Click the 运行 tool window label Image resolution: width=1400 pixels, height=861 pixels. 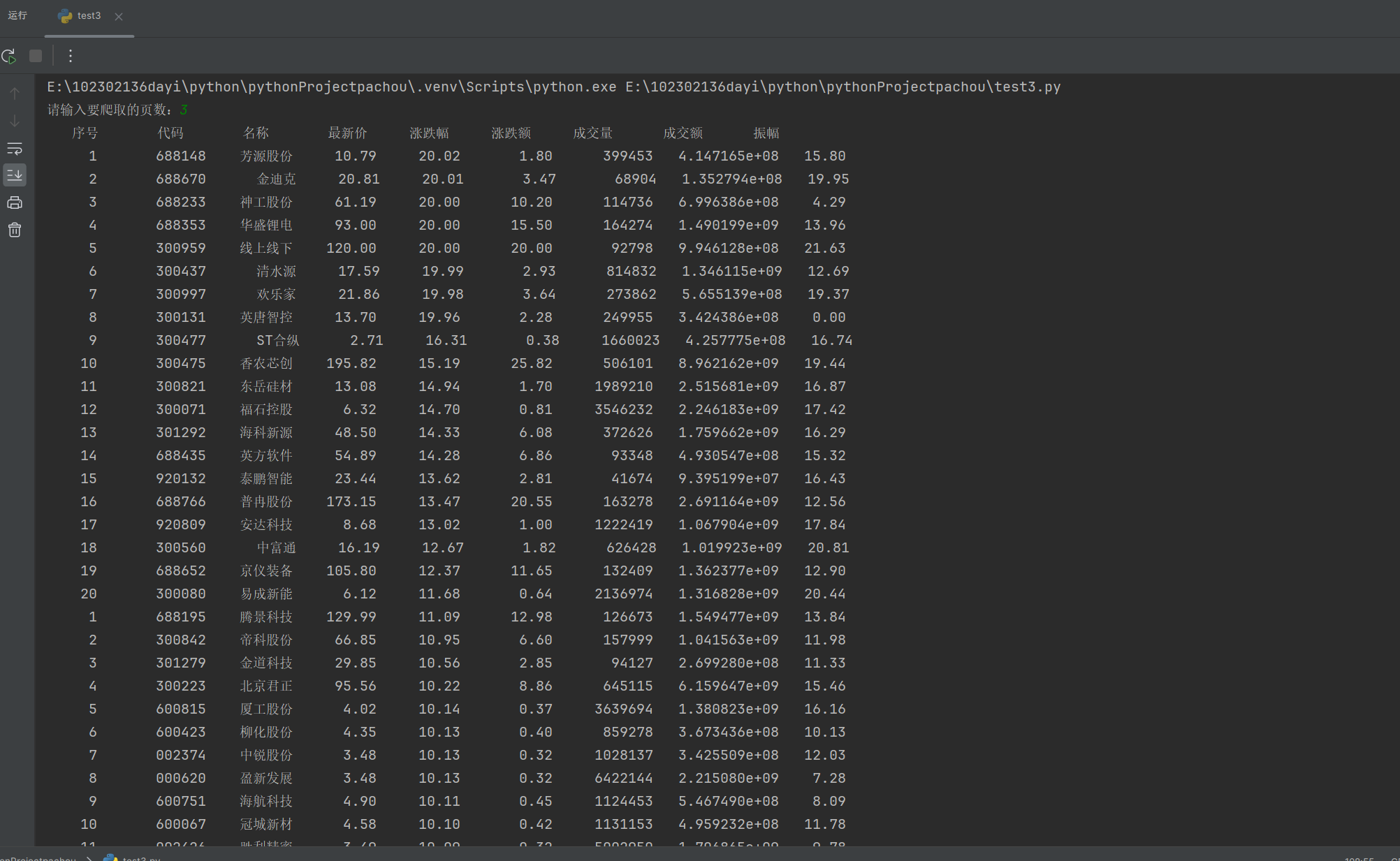17,15
